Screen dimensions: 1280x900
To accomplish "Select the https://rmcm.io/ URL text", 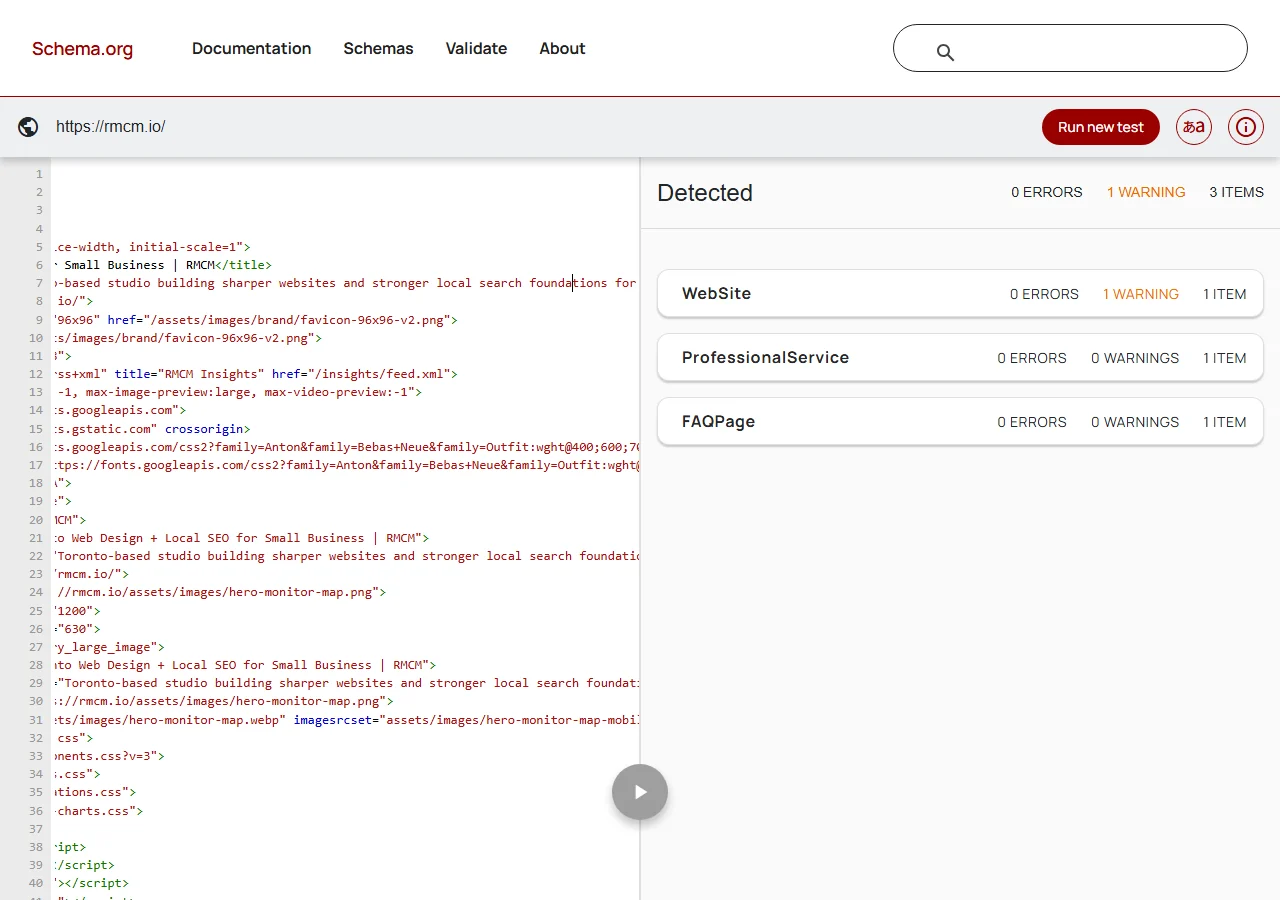I will tap(110, 127).
